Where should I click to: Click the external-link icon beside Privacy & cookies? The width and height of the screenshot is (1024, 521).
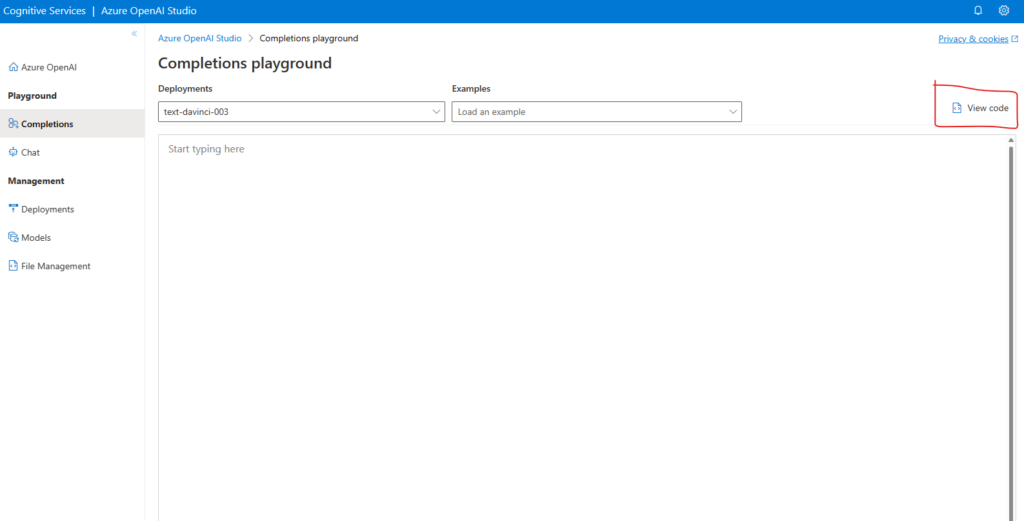(x=1015, y=39)
